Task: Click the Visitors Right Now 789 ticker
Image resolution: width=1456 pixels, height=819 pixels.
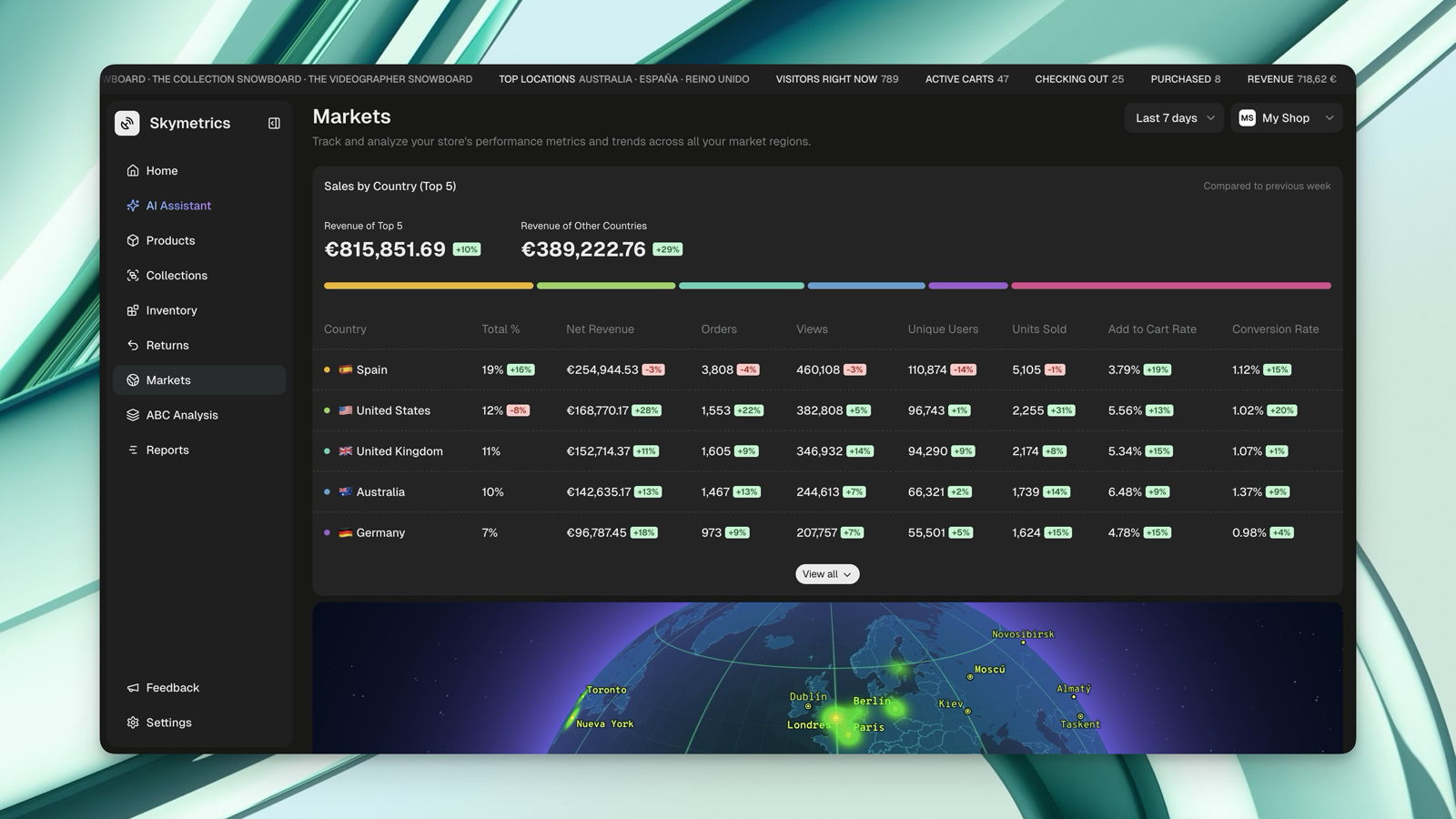Action: 837,79
